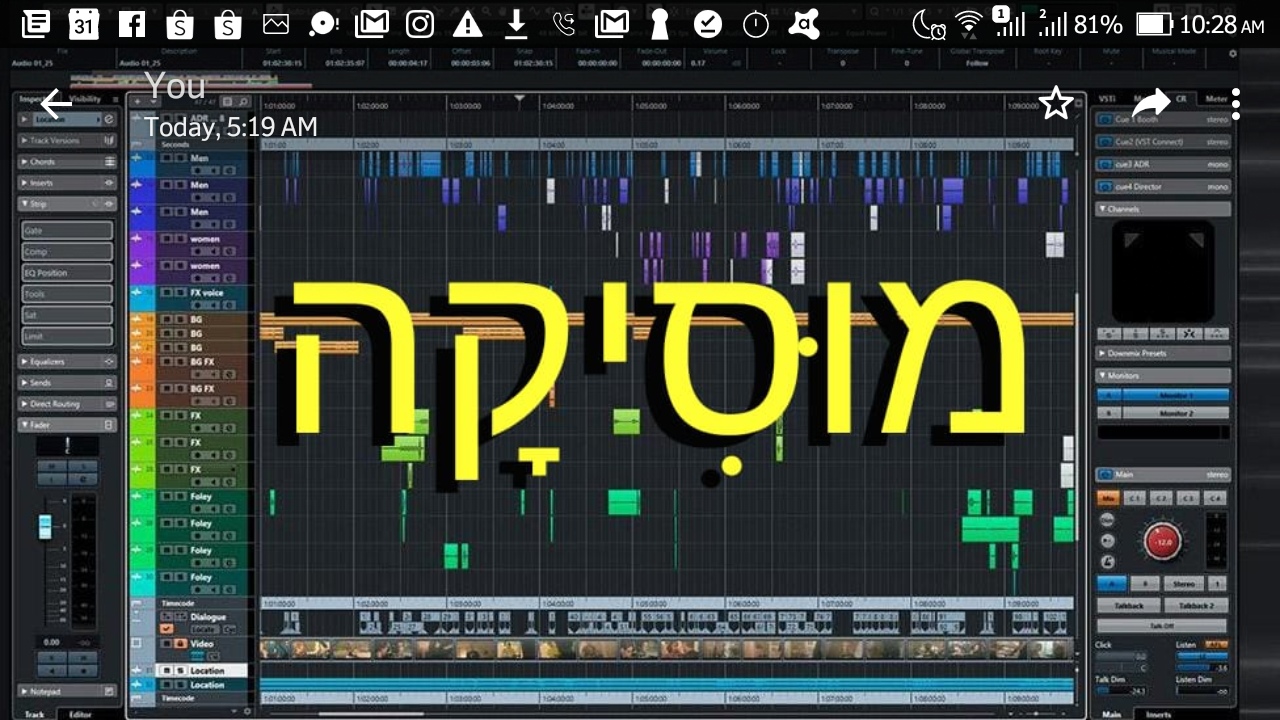The image size is (1280, 720).
Task: Toggle the Main stereo power button
Action: point(1105,475)
